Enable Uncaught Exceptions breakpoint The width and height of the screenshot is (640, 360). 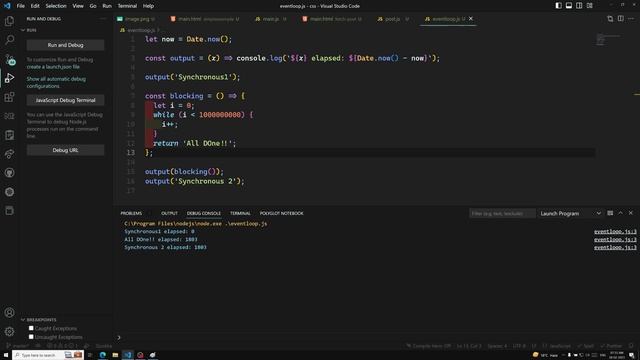[31, 337]
